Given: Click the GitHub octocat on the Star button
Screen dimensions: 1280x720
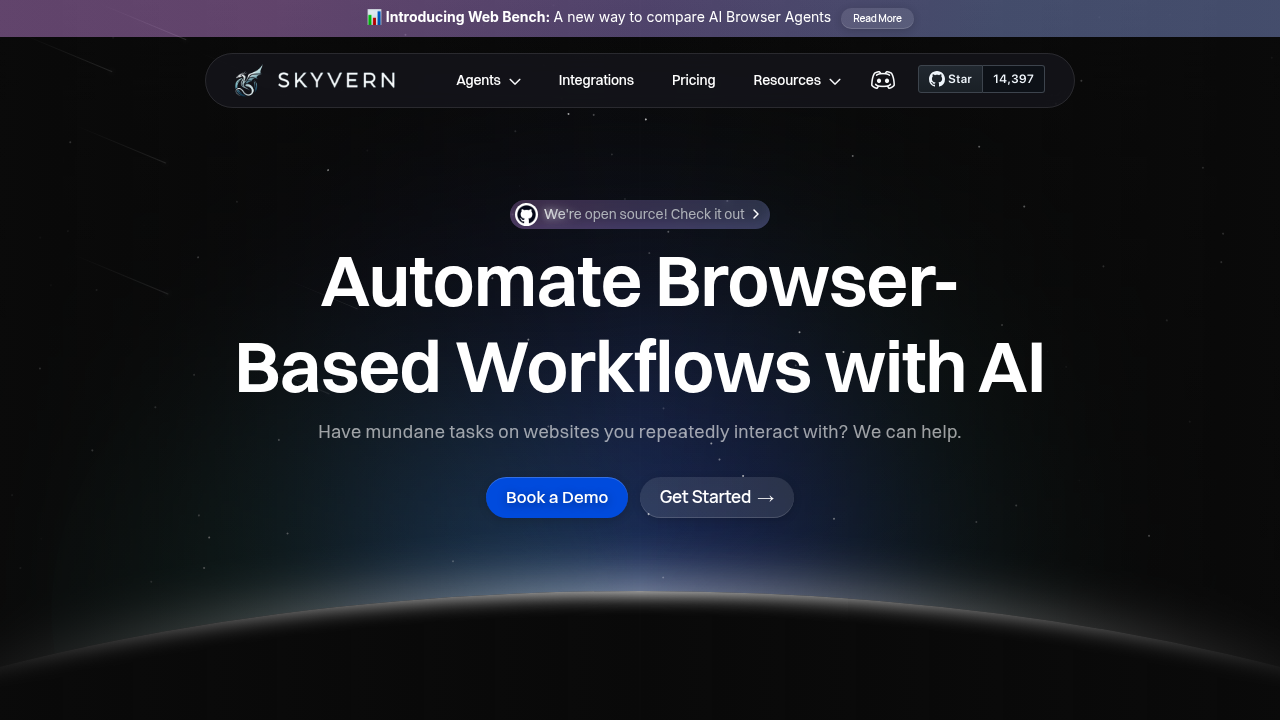Looking at the screenshot, I should point(936,79).
